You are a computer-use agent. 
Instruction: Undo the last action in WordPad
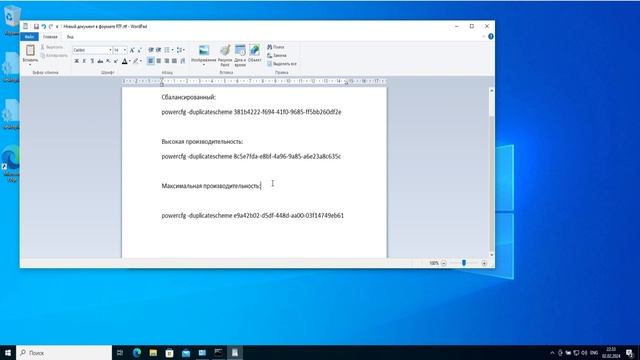click(43, 27)
